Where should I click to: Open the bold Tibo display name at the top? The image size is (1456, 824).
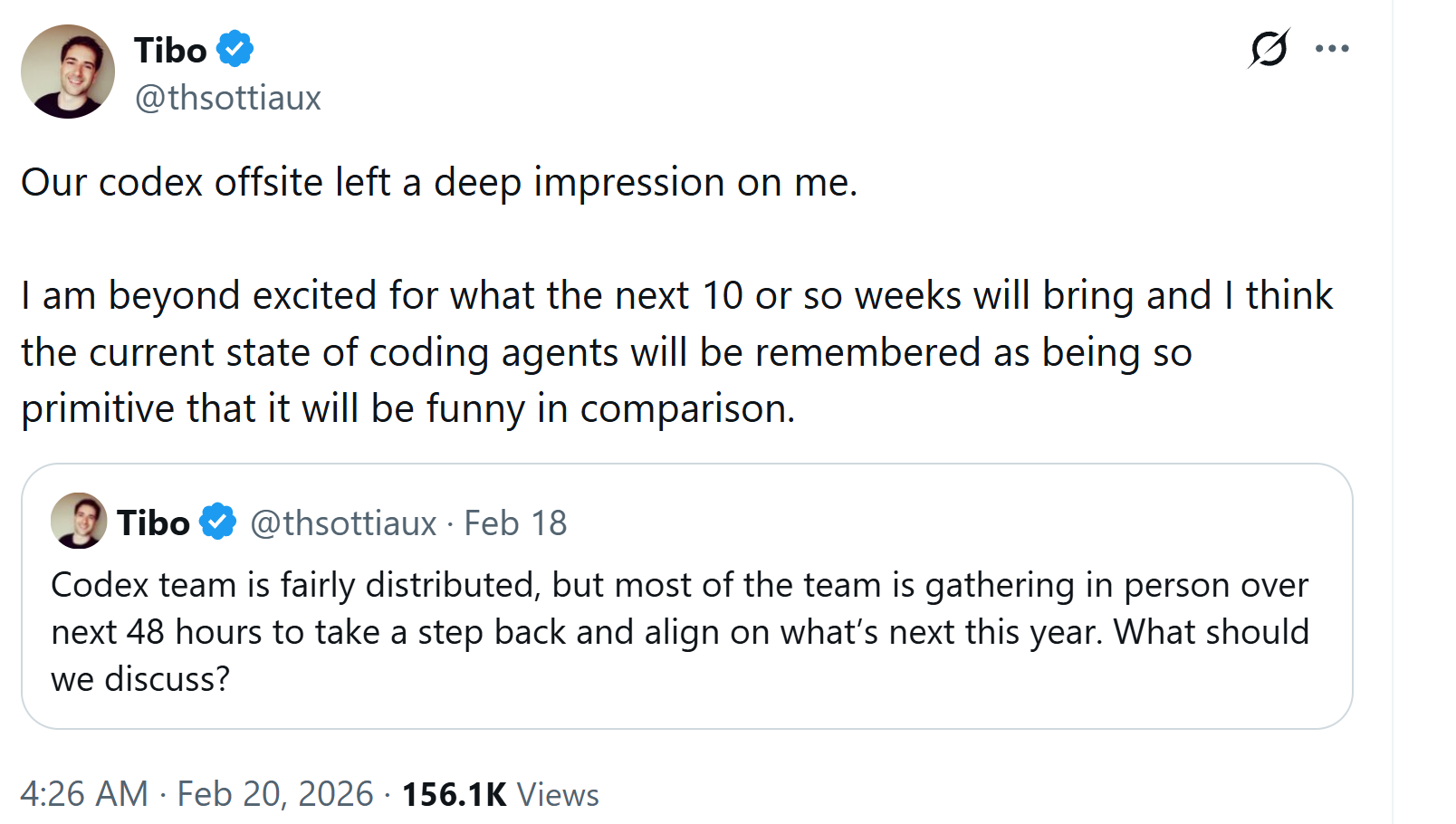coord(170,51)
